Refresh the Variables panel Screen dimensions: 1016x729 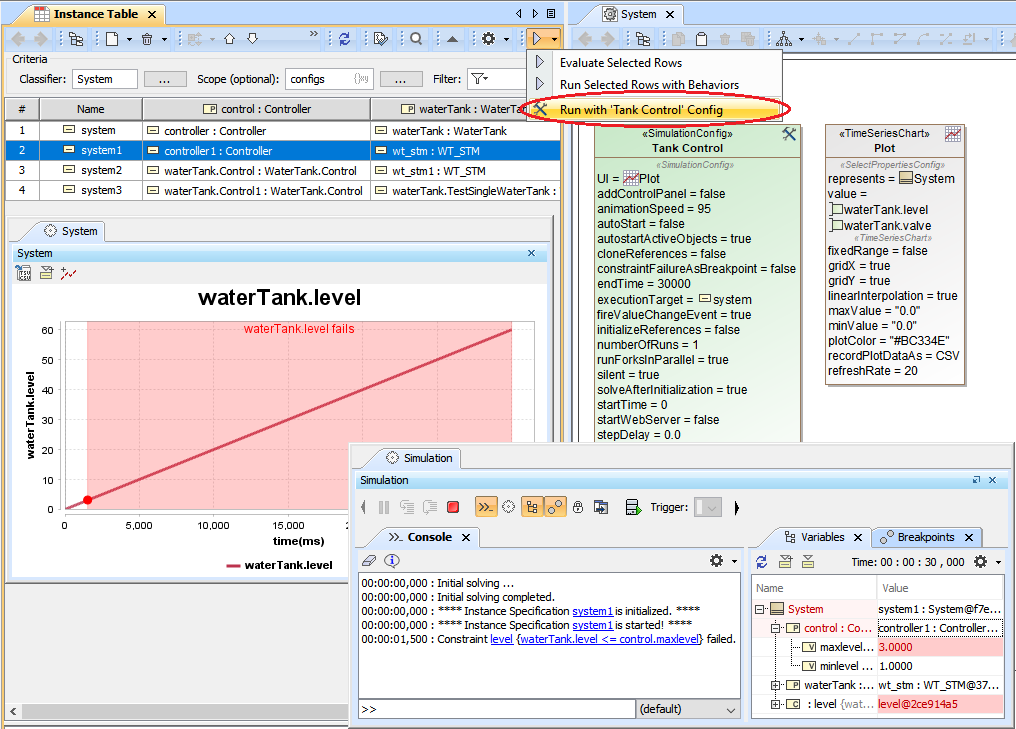762,562
